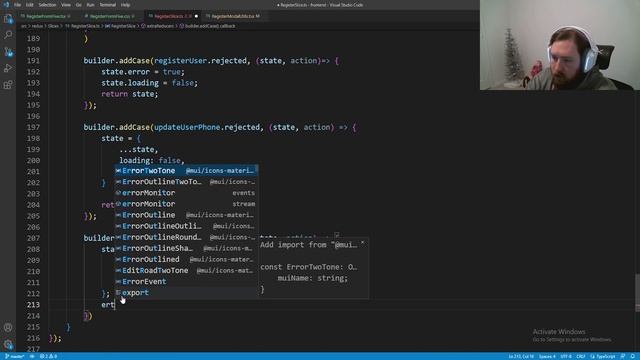Select ErrorOutline suggestion
Viewport: 640px width, 360px height.
[x=186, y=215]
